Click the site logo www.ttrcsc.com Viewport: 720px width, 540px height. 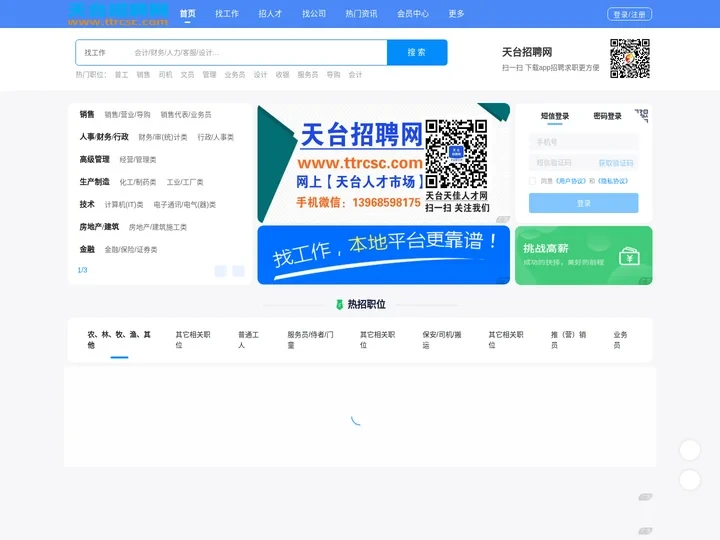pyautogui.click(x=118, y=14)
